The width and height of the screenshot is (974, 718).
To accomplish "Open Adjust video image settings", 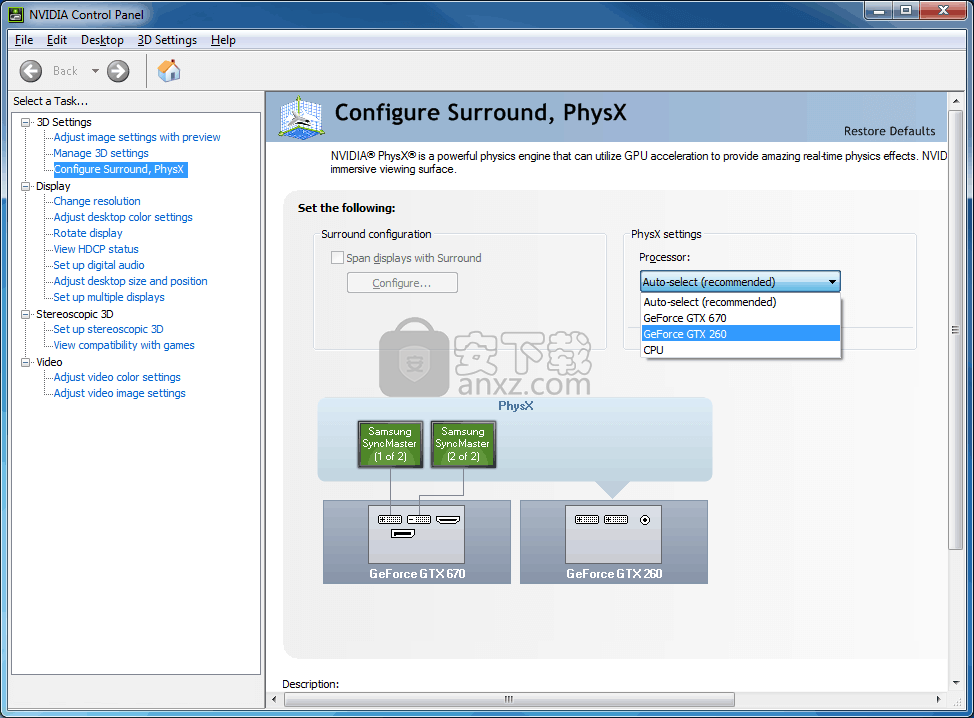I will pyautogui.click(x=119, y=394).
